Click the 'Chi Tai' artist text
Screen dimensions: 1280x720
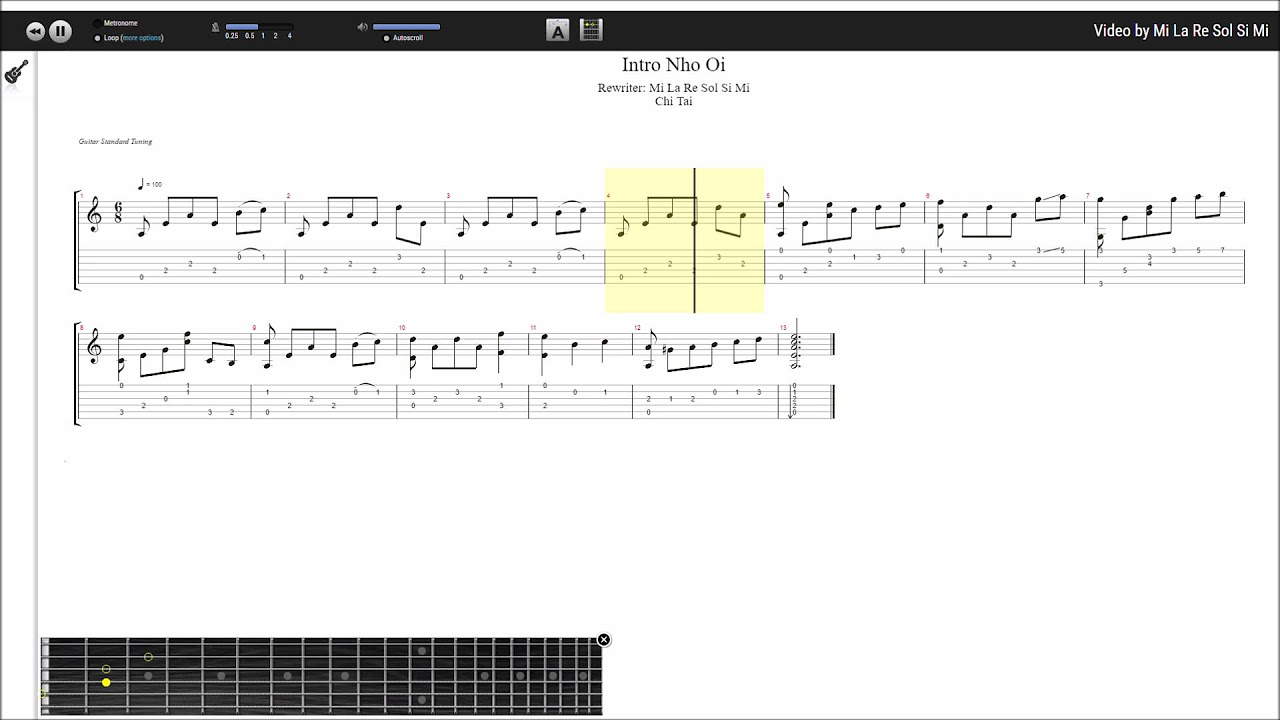(673, 101)
